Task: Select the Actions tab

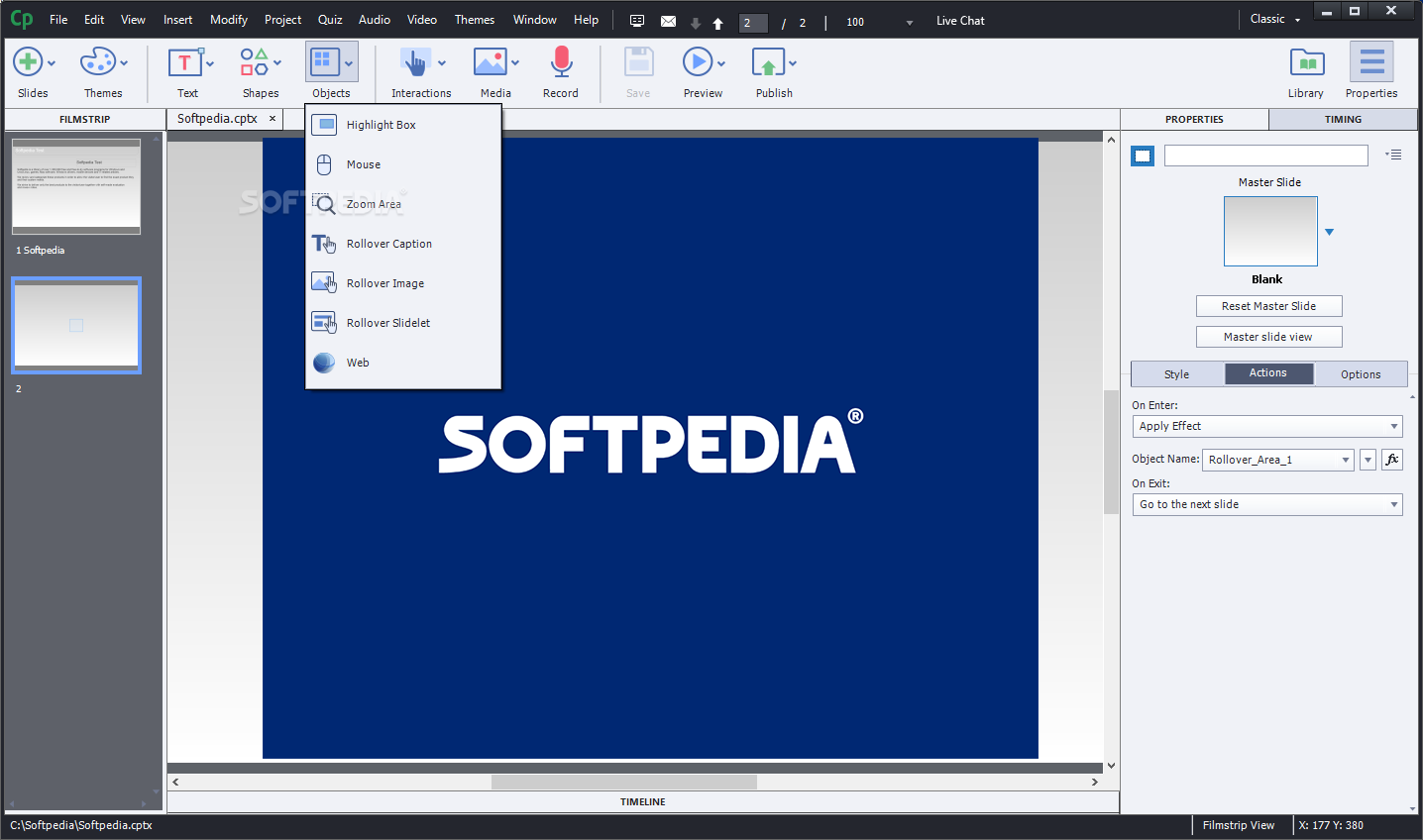Action: click(1268, 373)
